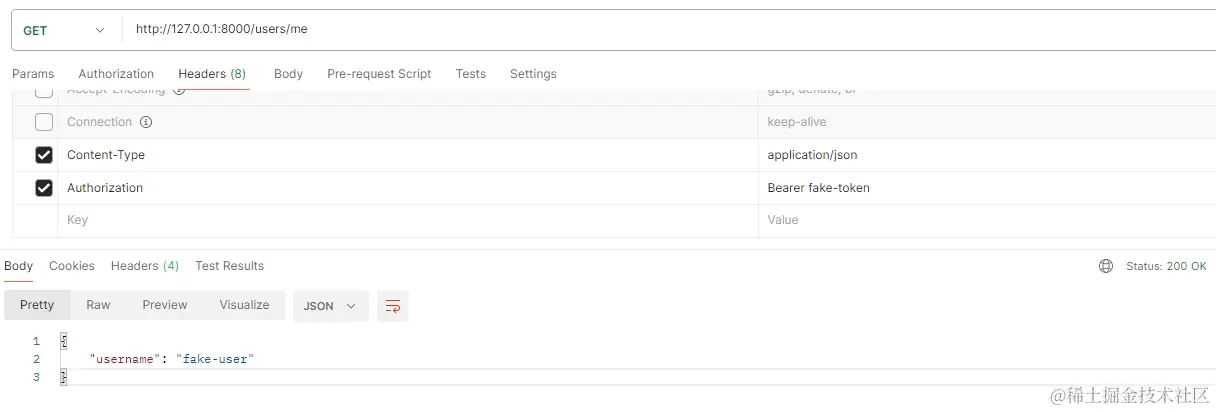
Task: Open the request Settings tab
Action: (x=533, y=74)
